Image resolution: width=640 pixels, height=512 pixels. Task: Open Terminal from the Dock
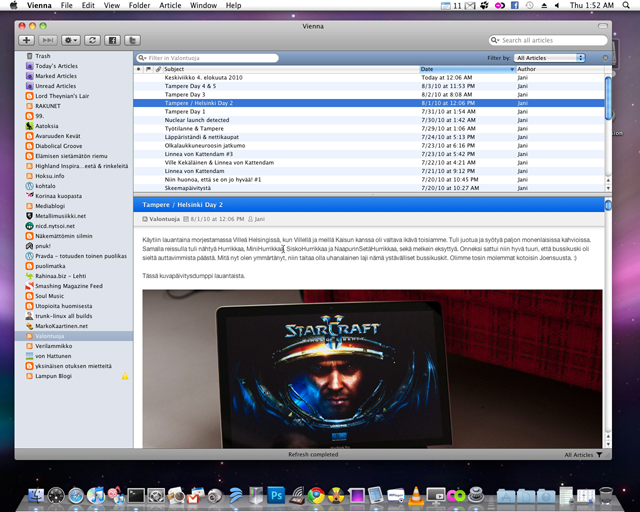pyautogui.click(x=136, y=496)
